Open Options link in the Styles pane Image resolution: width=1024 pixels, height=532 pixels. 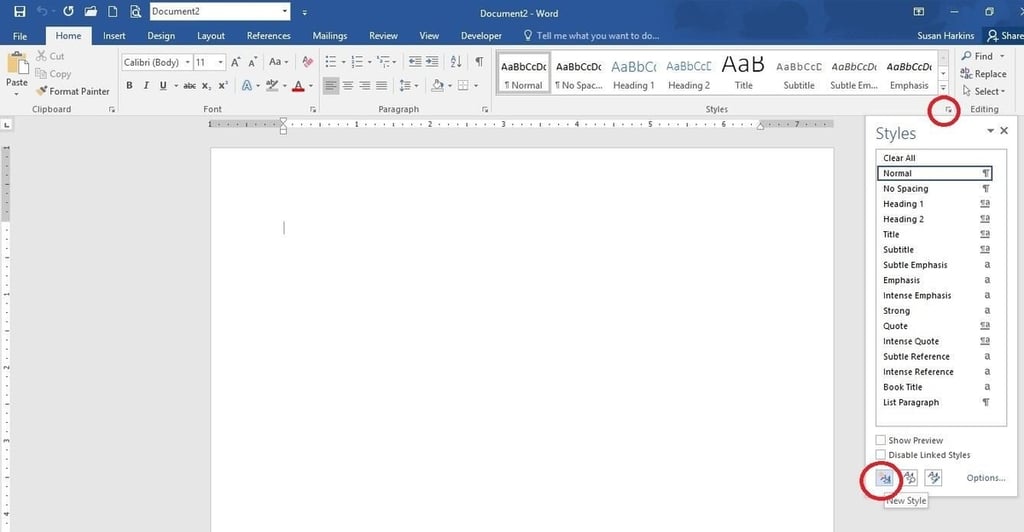coord(985,478)
